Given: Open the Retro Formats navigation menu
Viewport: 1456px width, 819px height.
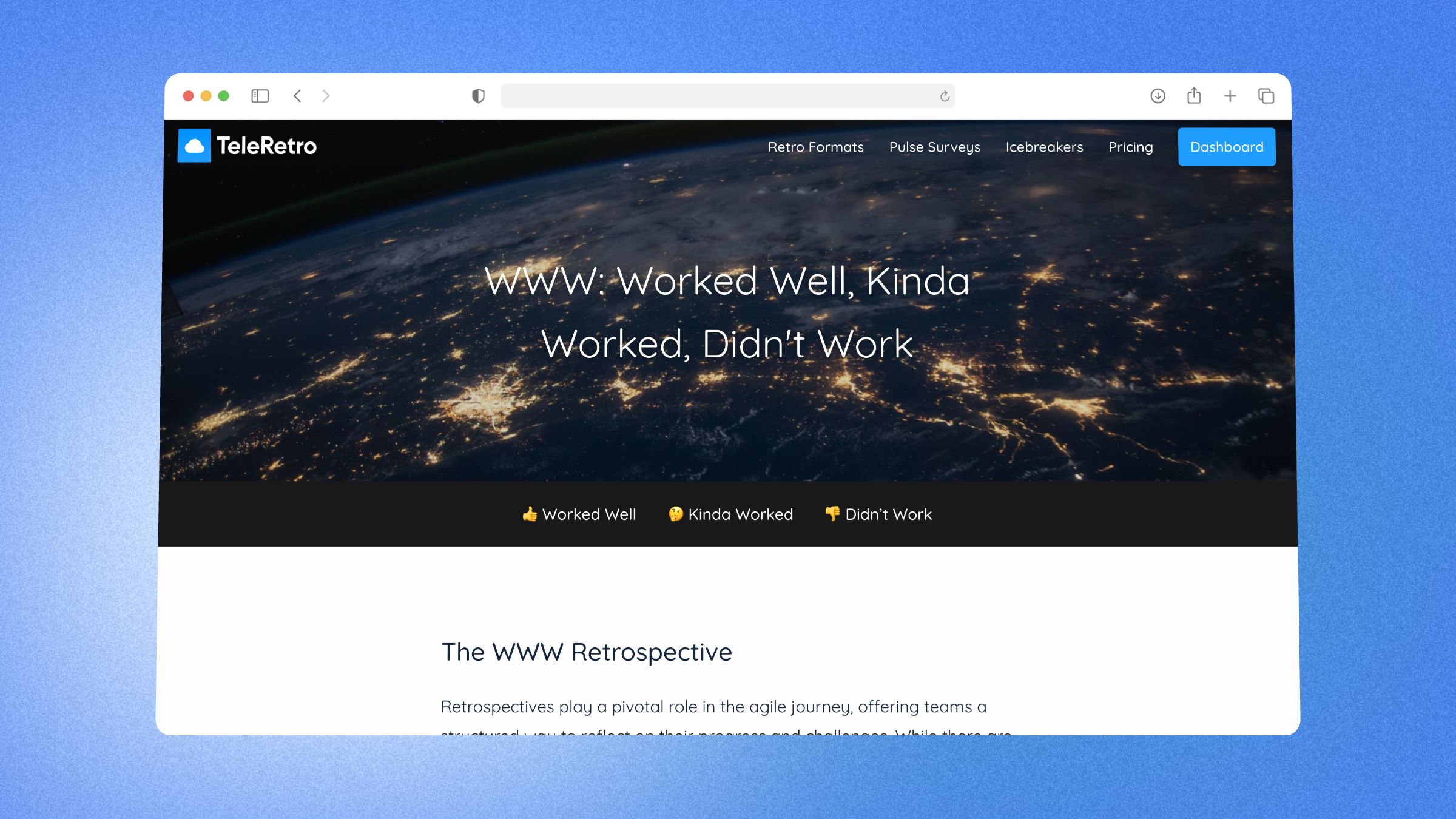Looking at the screenshot, I should [x=815, y=147].
